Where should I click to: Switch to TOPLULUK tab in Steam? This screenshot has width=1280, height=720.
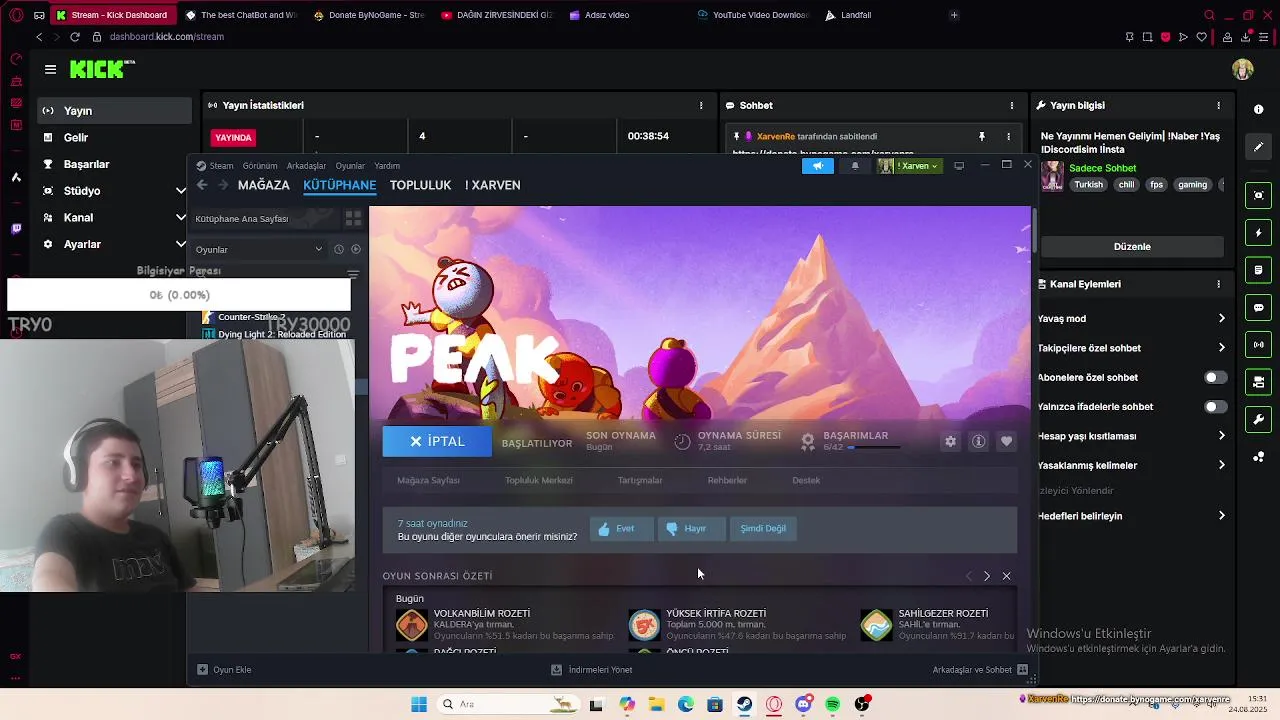(x=420, y=185)
